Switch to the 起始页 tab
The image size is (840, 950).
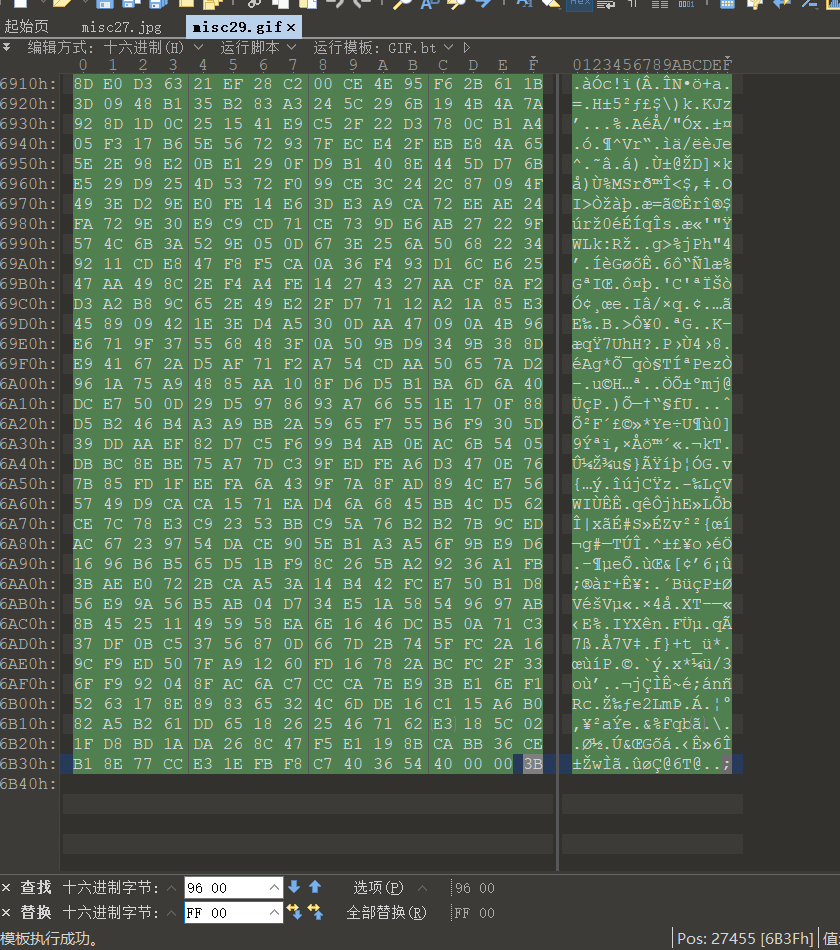pyautogui.click(x=27, y=27)
